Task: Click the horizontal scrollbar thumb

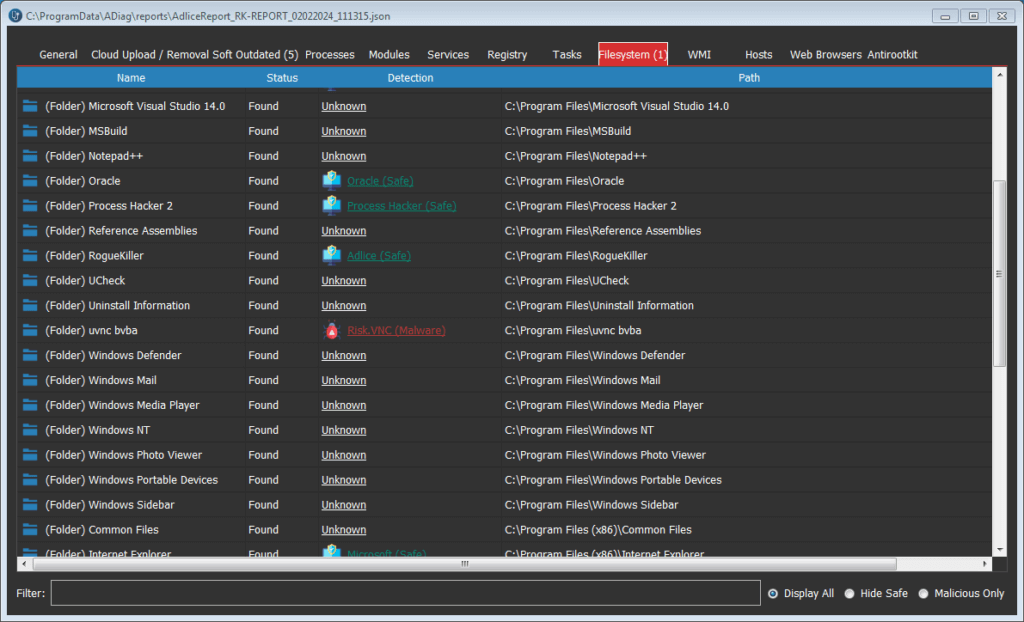Action: point(464,564)
